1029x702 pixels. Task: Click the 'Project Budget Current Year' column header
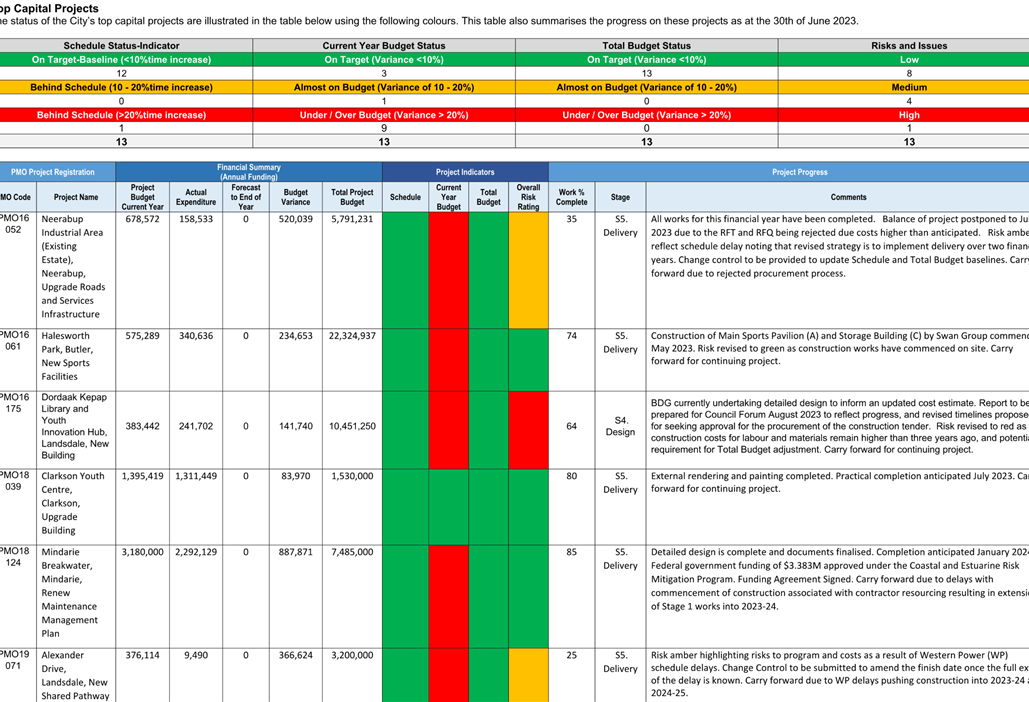coord(142,197)
